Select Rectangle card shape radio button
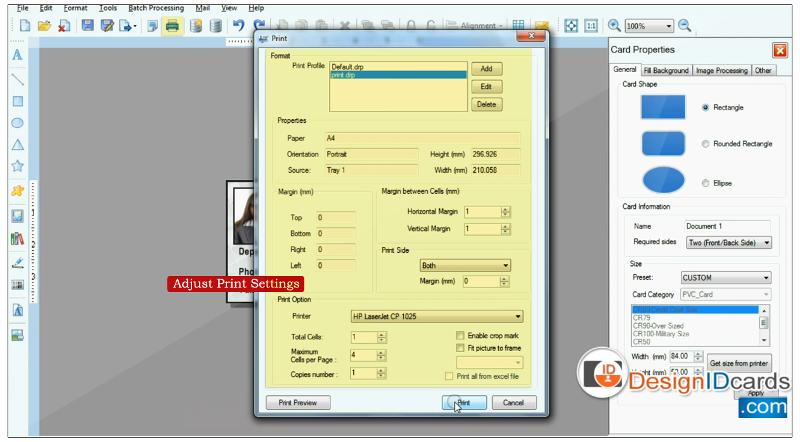Image resolution: width=800 pixels, height=442 pixels. coord(705,107)
